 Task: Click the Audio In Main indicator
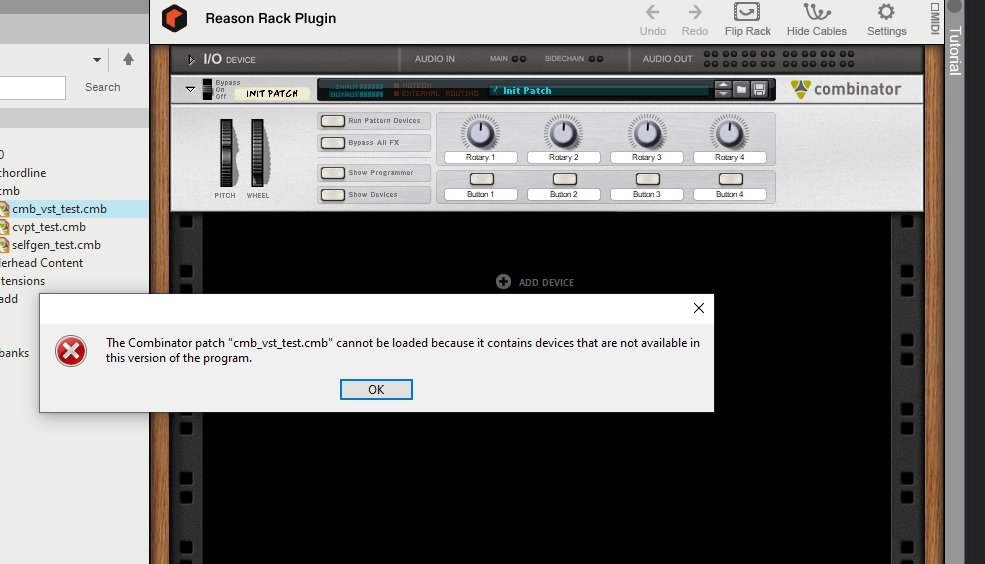point(519,59)
